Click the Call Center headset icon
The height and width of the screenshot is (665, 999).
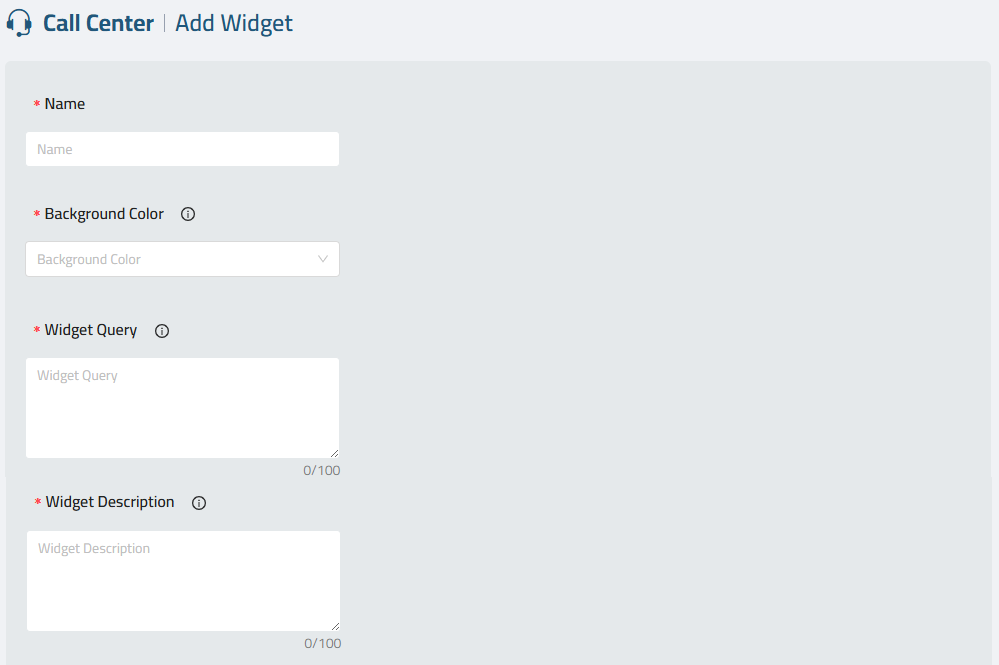coord(19,24)
